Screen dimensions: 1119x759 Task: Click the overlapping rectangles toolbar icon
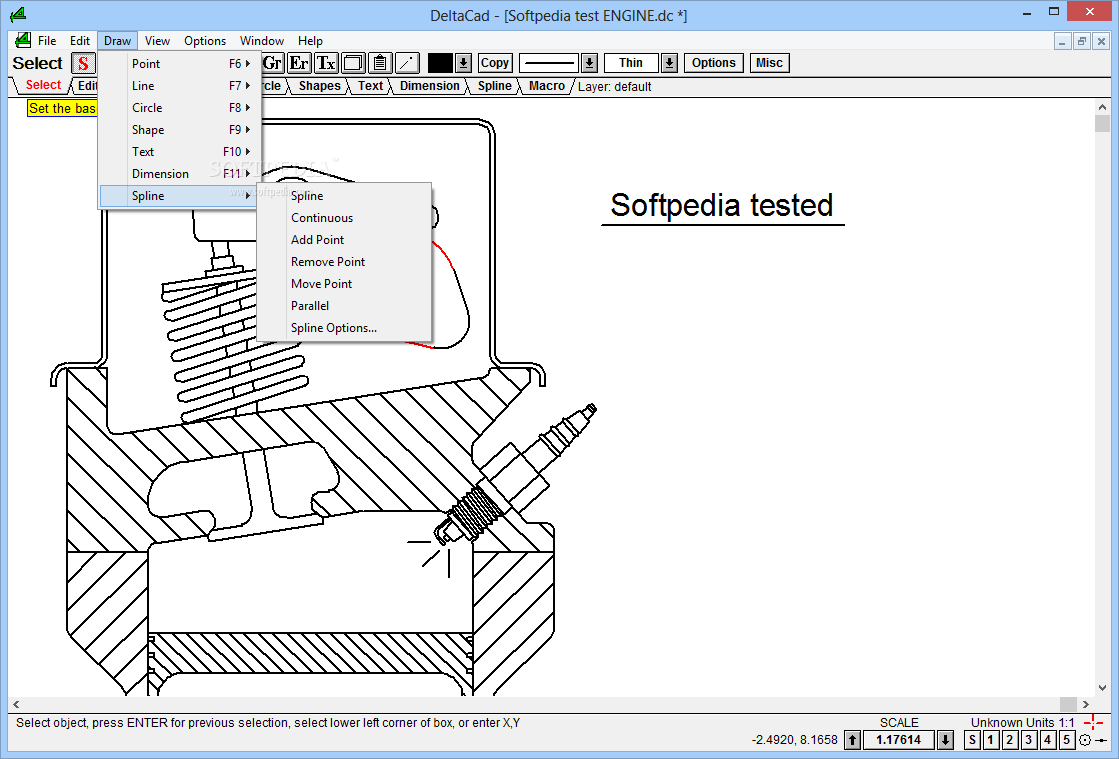353,63
